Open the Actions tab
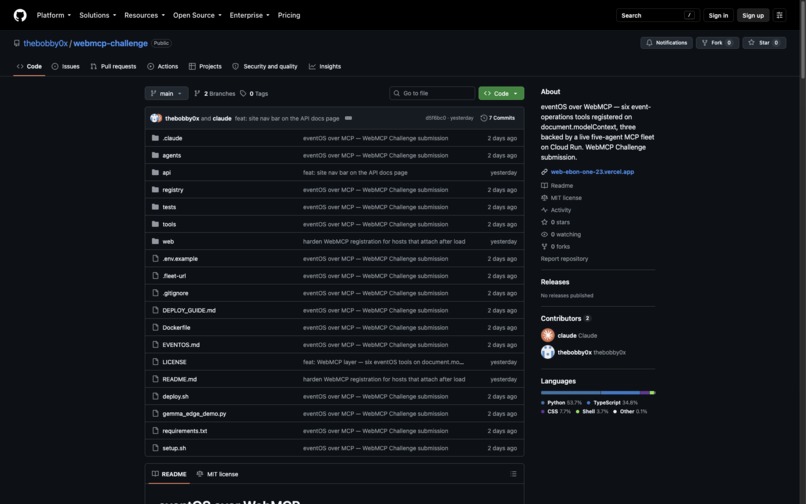Viewport: 806px width, 504px height. (162, 66)
